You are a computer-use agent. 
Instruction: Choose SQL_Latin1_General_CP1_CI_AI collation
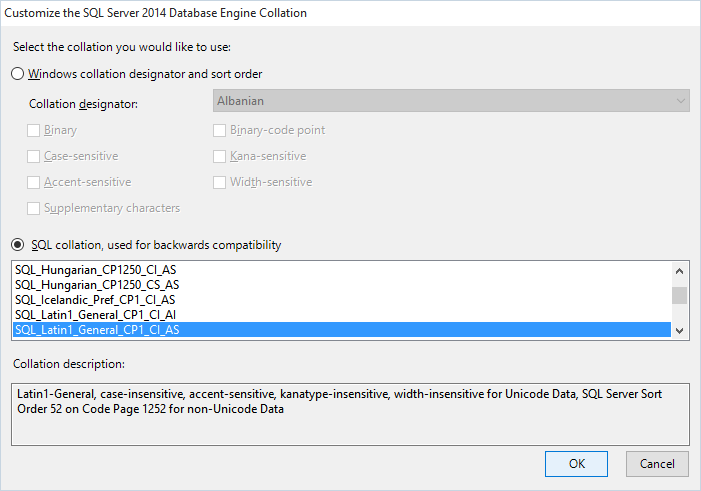point(342,315)
